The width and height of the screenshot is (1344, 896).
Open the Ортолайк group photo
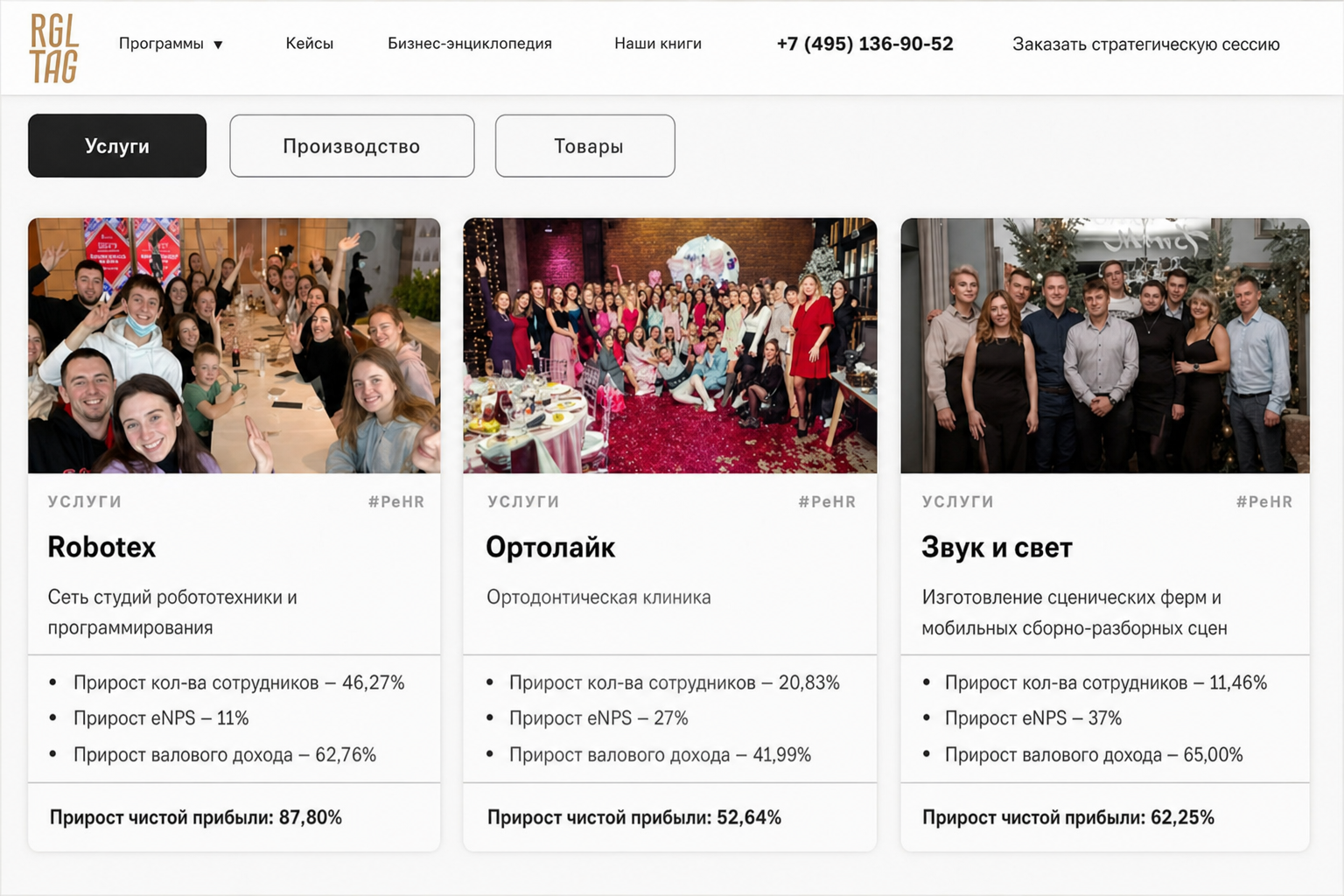670,346
